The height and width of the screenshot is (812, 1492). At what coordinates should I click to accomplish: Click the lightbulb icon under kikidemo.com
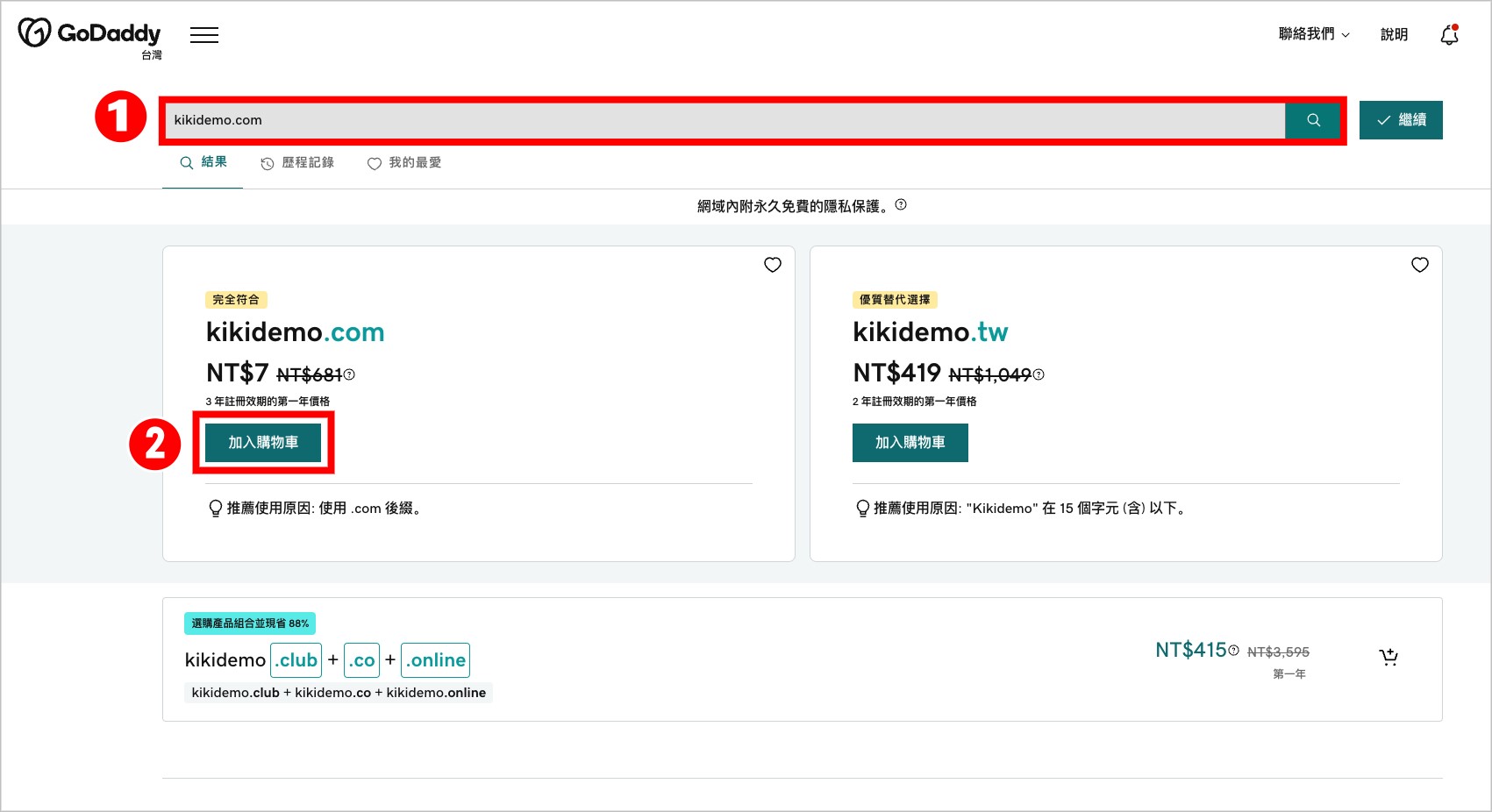coord(215,509)
